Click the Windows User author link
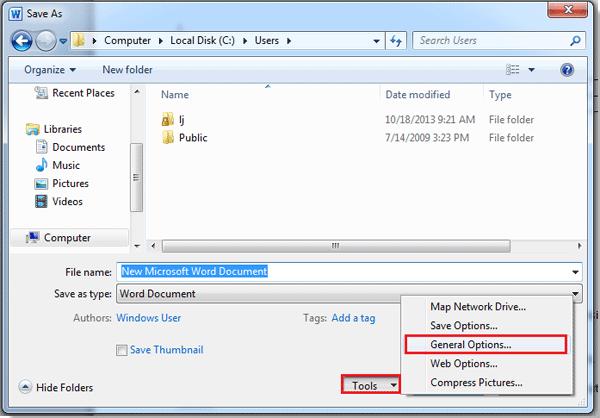 tap(148, 318)
